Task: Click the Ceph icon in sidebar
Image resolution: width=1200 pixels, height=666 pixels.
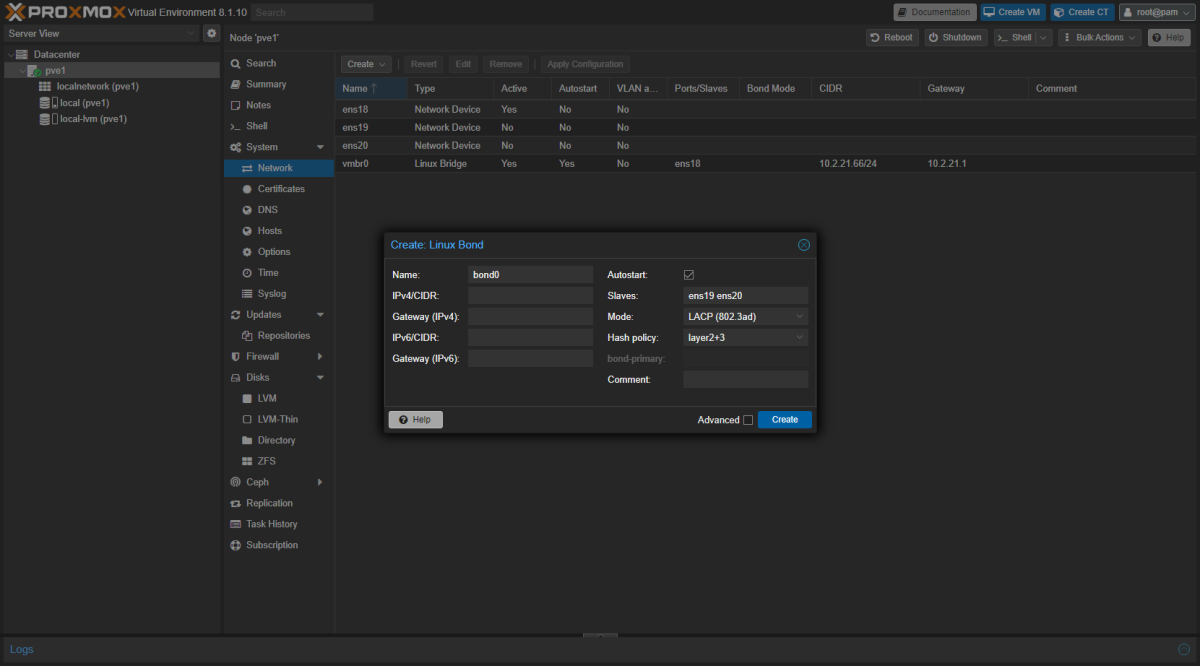Action: [x=236, y=482]
